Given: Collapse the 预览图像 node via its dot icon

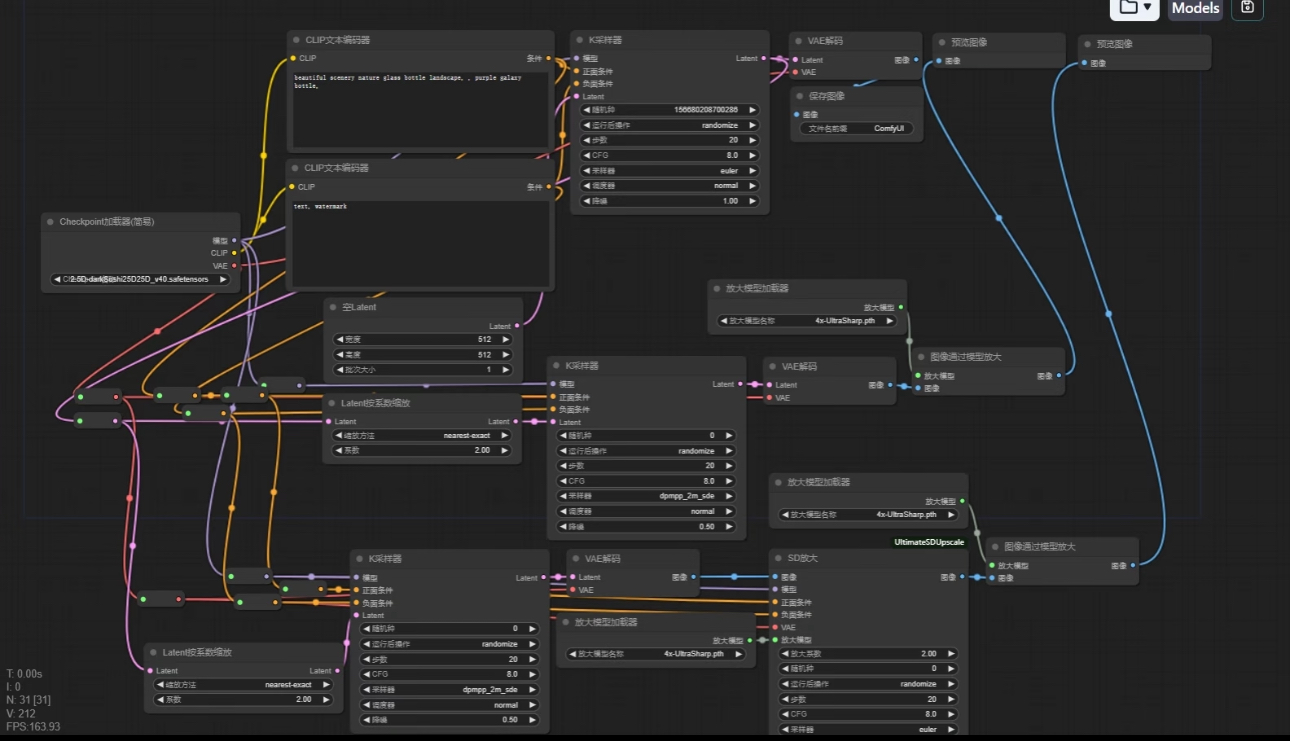Looking at the screenshot, I should [x=940, y=43].
